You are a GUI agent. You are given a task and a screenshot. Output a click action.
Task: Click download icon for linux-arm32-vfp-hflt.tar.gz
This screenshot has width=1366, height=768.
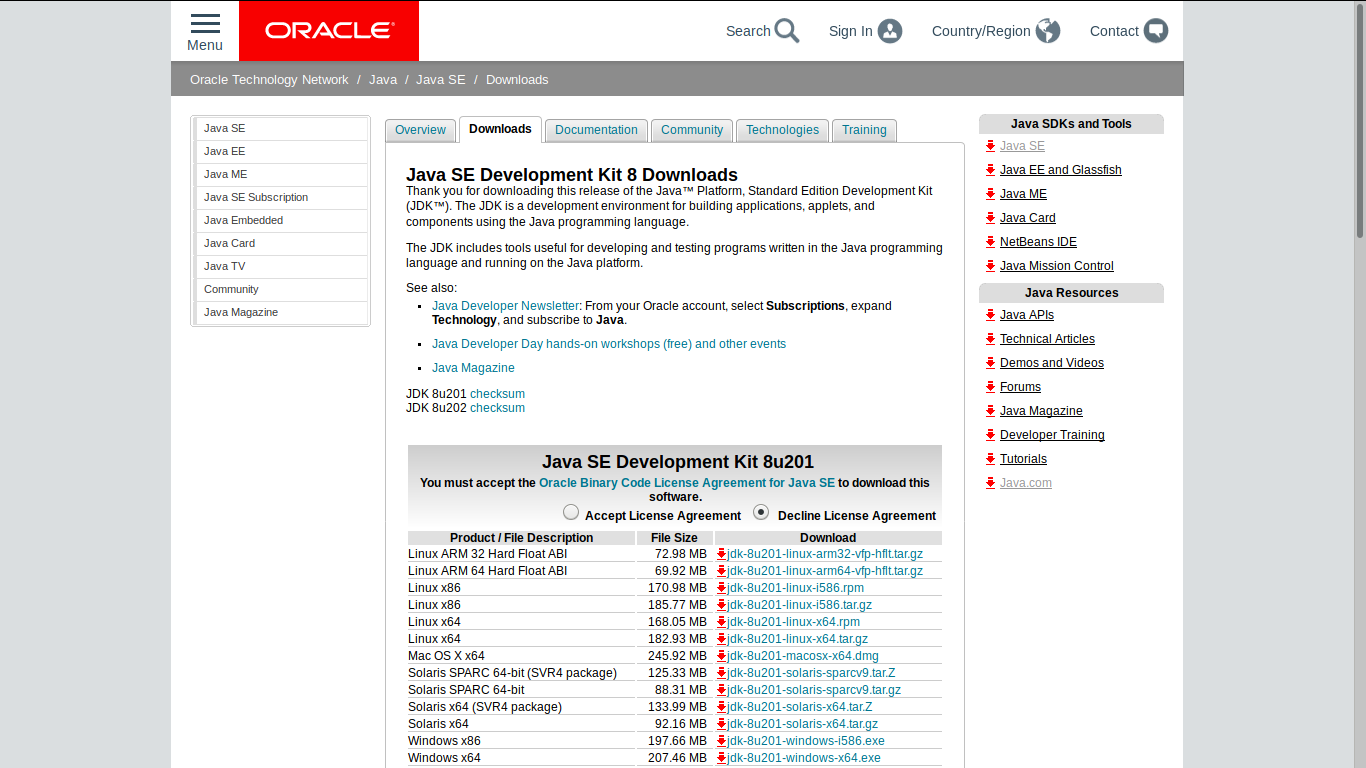(721, 554)
